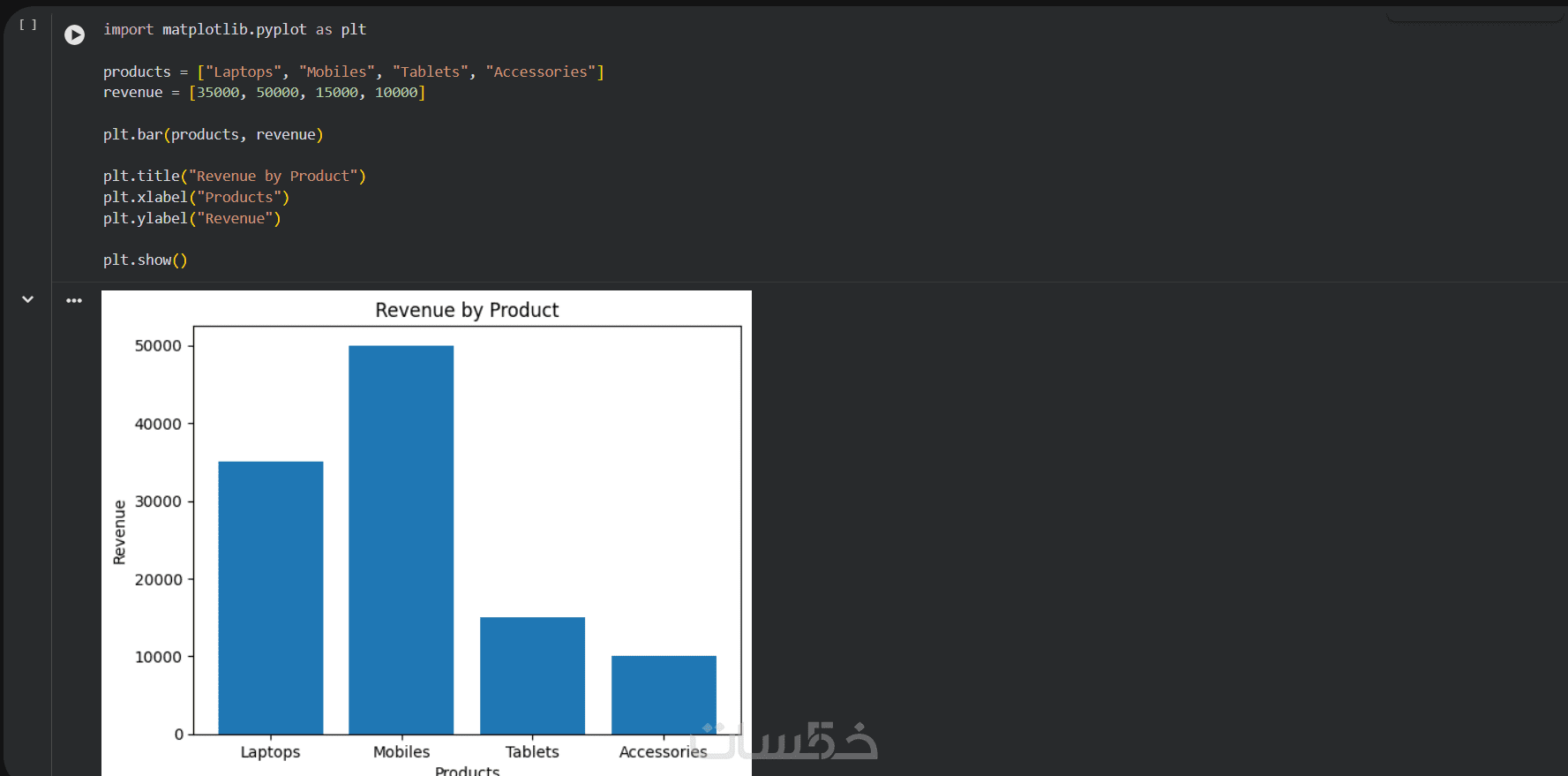Click the plt.xlabel code line

coord(196,197)
